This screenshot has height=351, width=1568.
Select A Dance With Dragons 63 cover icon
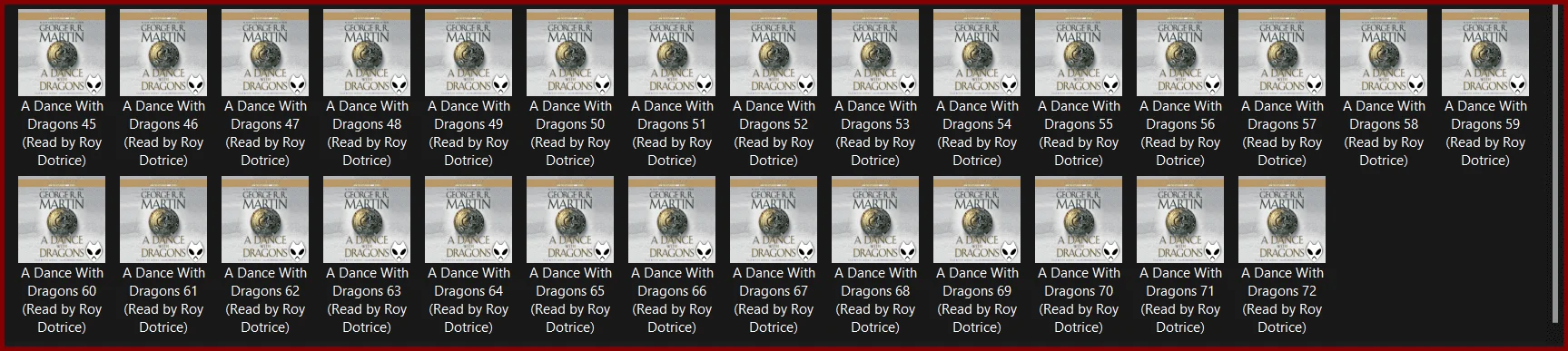367,219
